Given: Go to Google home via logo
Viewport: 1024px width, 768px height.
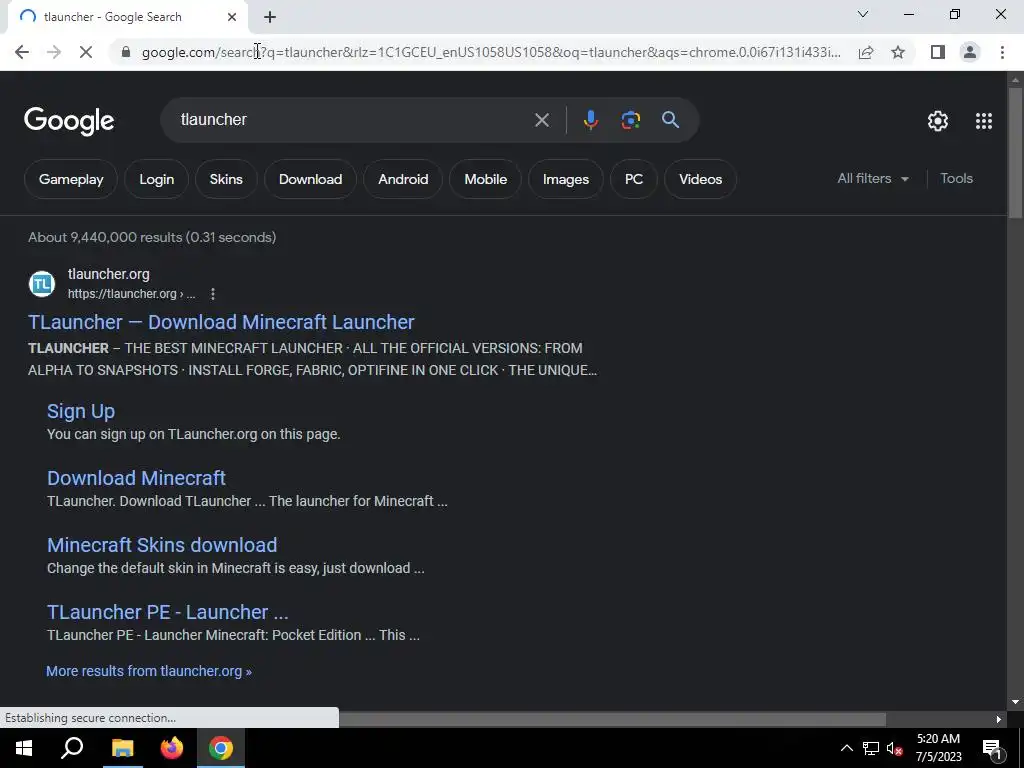Looking at the screenshot, I should pyautogui.click(x=69, y=121).
